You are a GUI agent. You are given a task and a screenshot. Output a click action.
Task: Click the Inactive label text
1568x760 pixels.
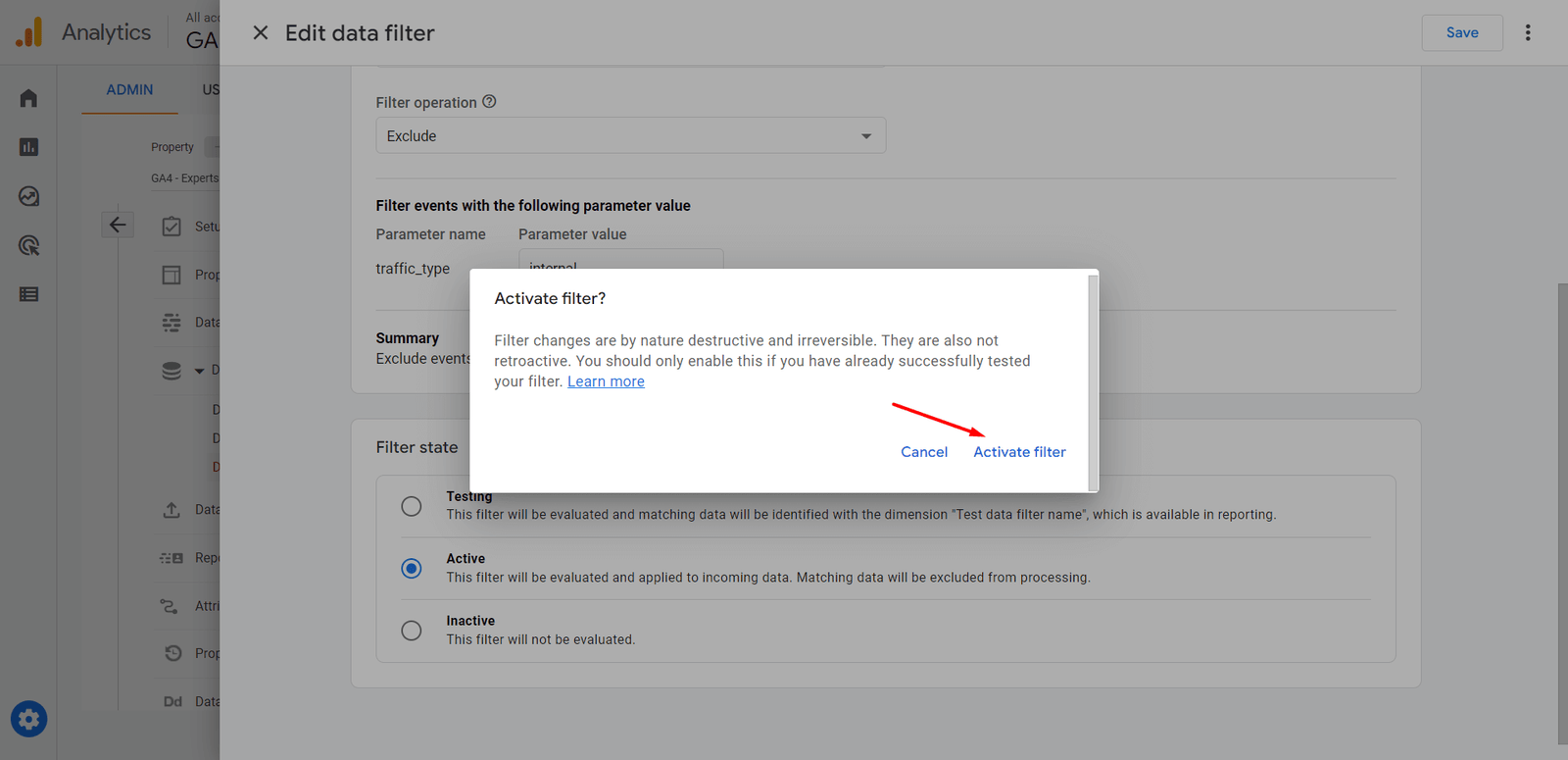(470, 621)
